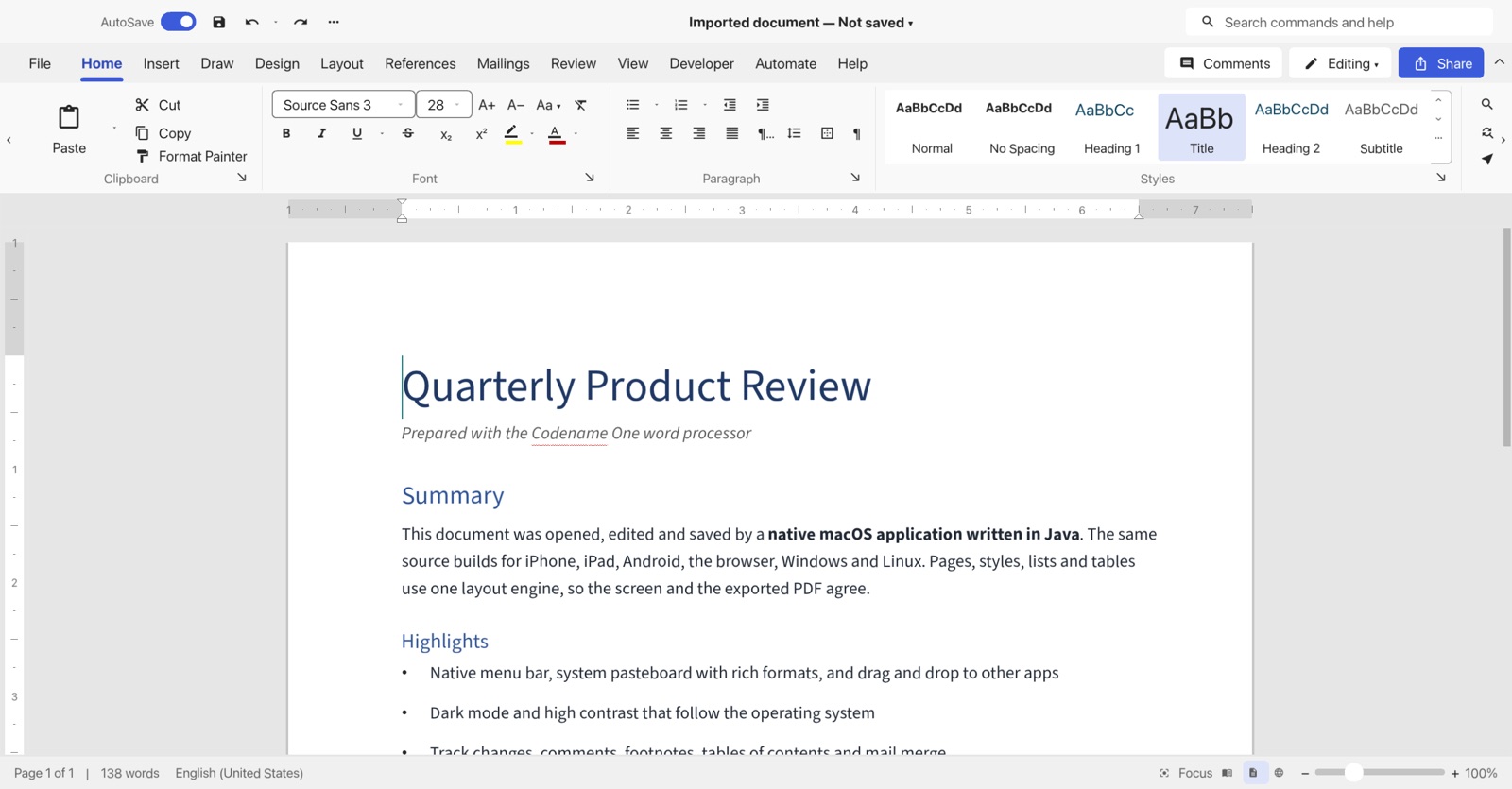The image size is (1512, 789).
Task: Center align the paragraph
Action: pos(666,134)
